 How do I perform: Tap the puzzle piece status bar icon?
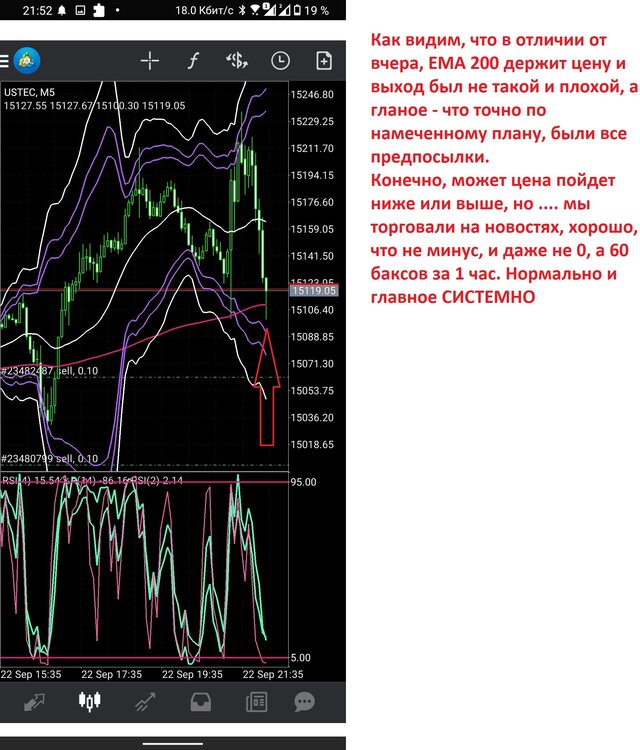[x=99, y=10]
